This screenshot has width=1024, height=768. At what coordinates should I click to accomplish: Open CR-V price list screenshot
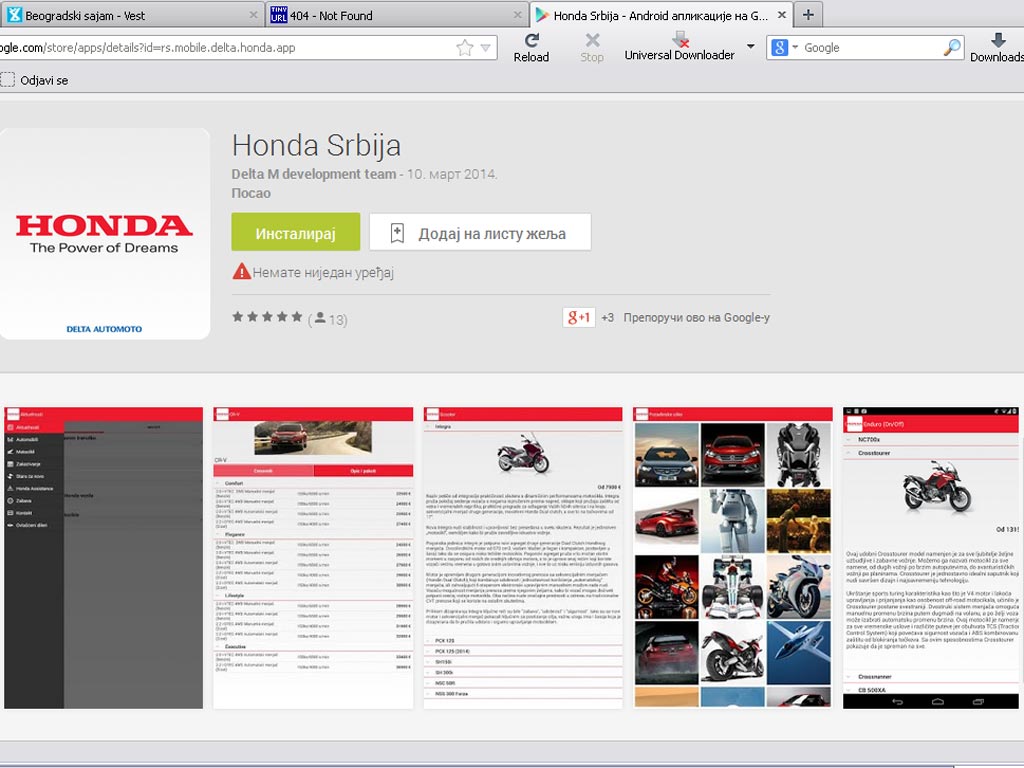point(313,558)
